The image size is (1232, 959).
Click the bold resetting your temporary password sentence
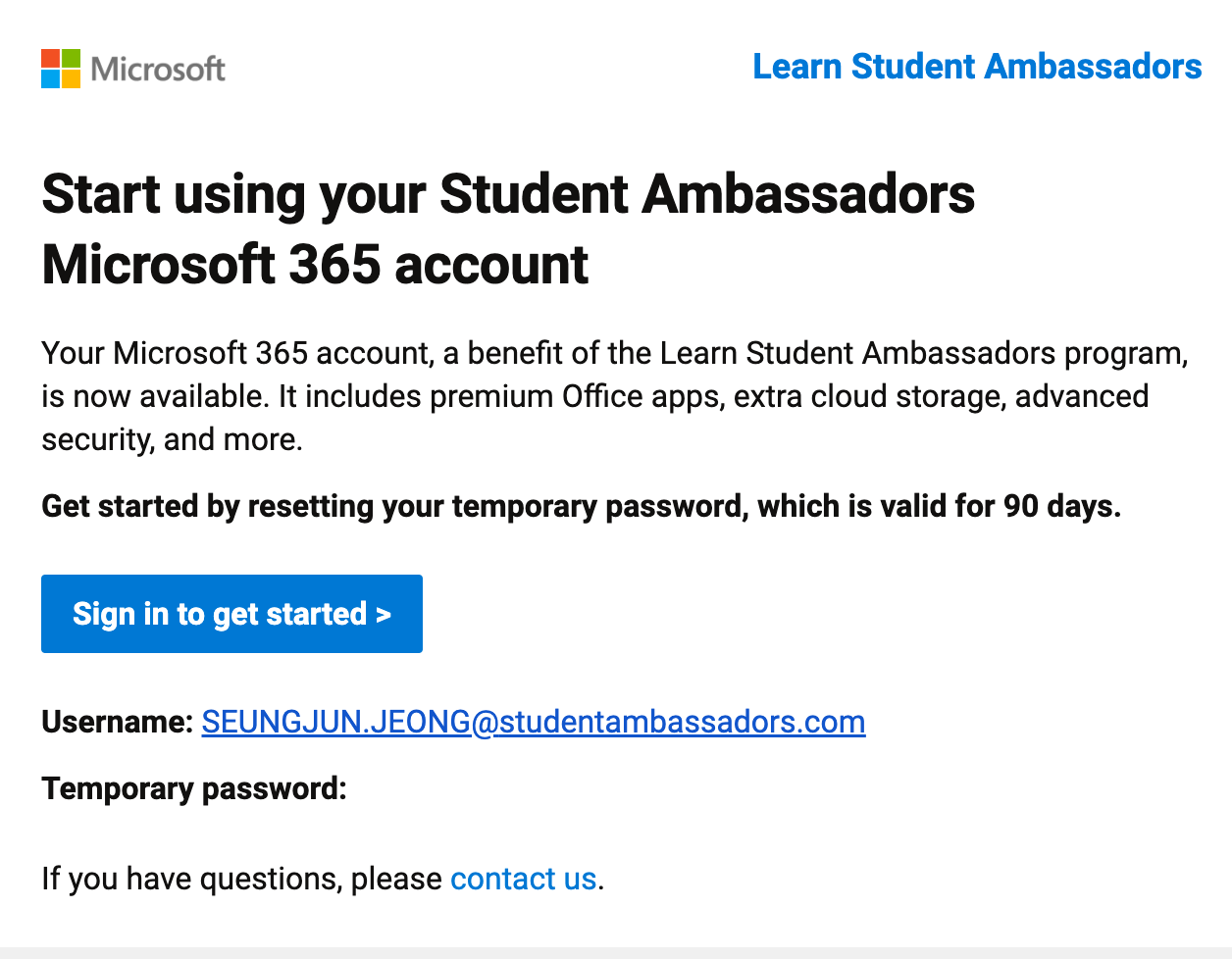[x=581, y=506]
